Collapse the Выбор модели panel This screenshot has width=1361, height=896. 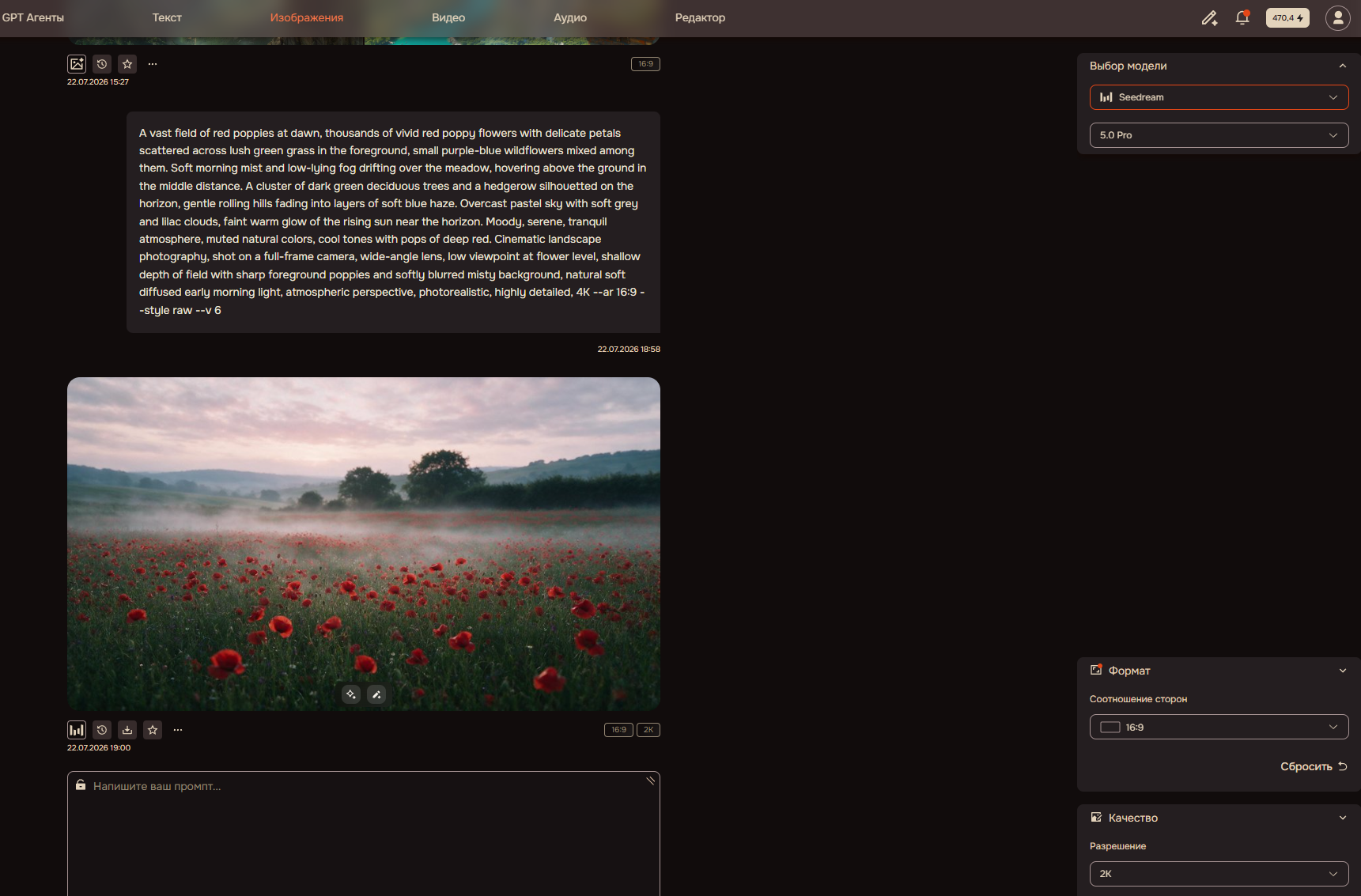click(x=1342, y=66)
